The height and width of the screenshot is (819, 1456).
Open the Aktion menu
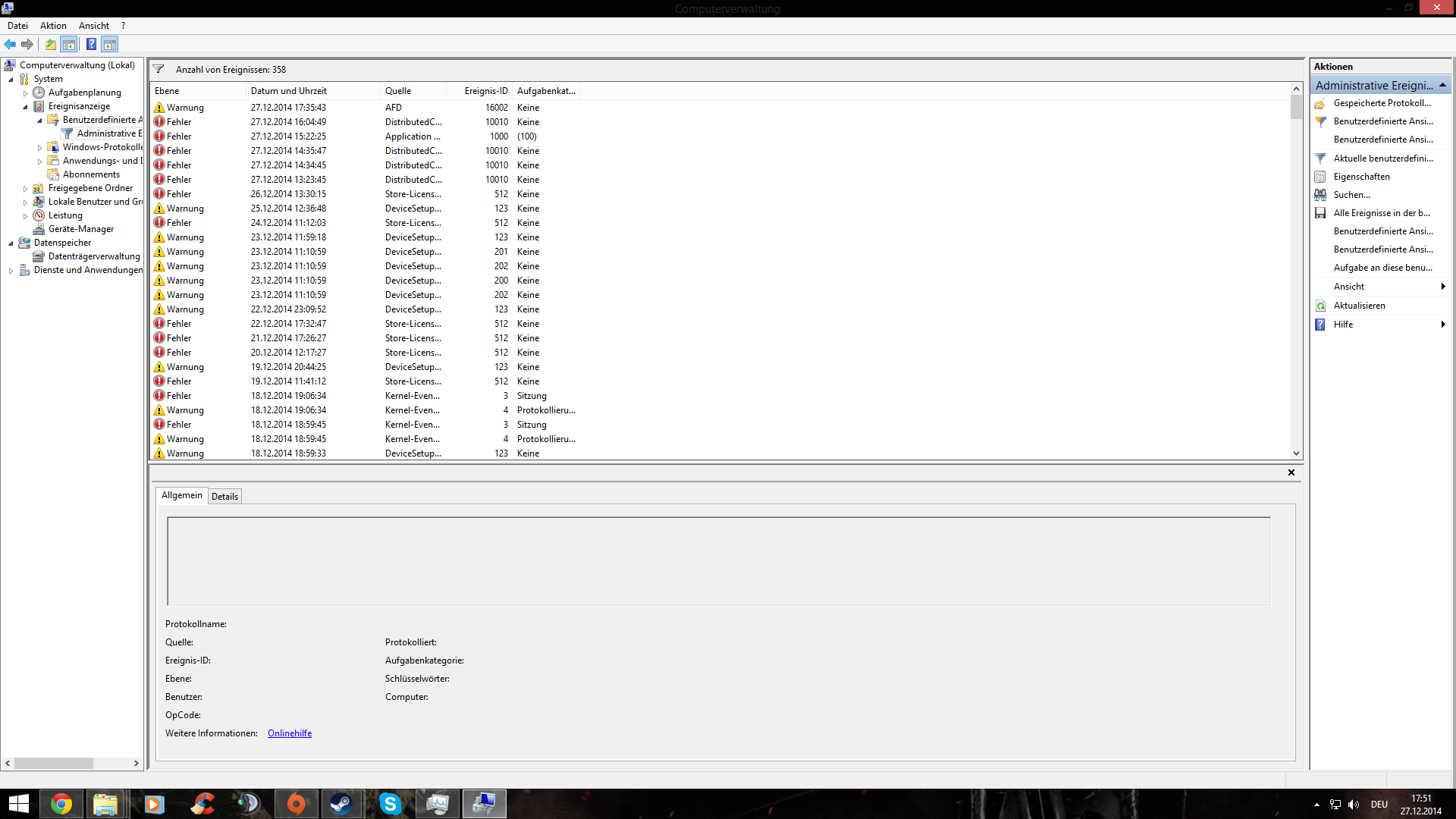tap(53, 26)
